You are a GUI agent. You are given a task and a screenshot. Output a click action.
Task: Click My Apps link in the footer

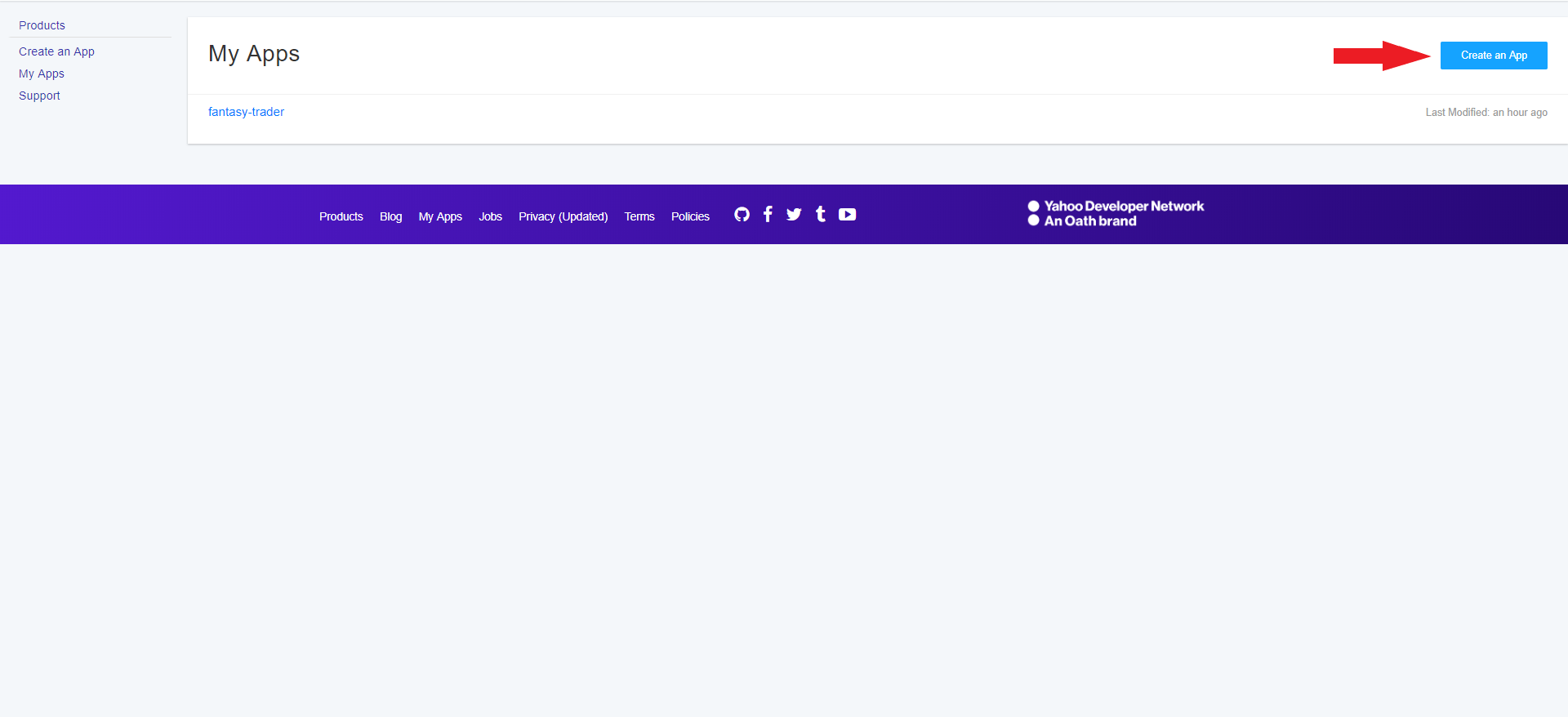440,216
